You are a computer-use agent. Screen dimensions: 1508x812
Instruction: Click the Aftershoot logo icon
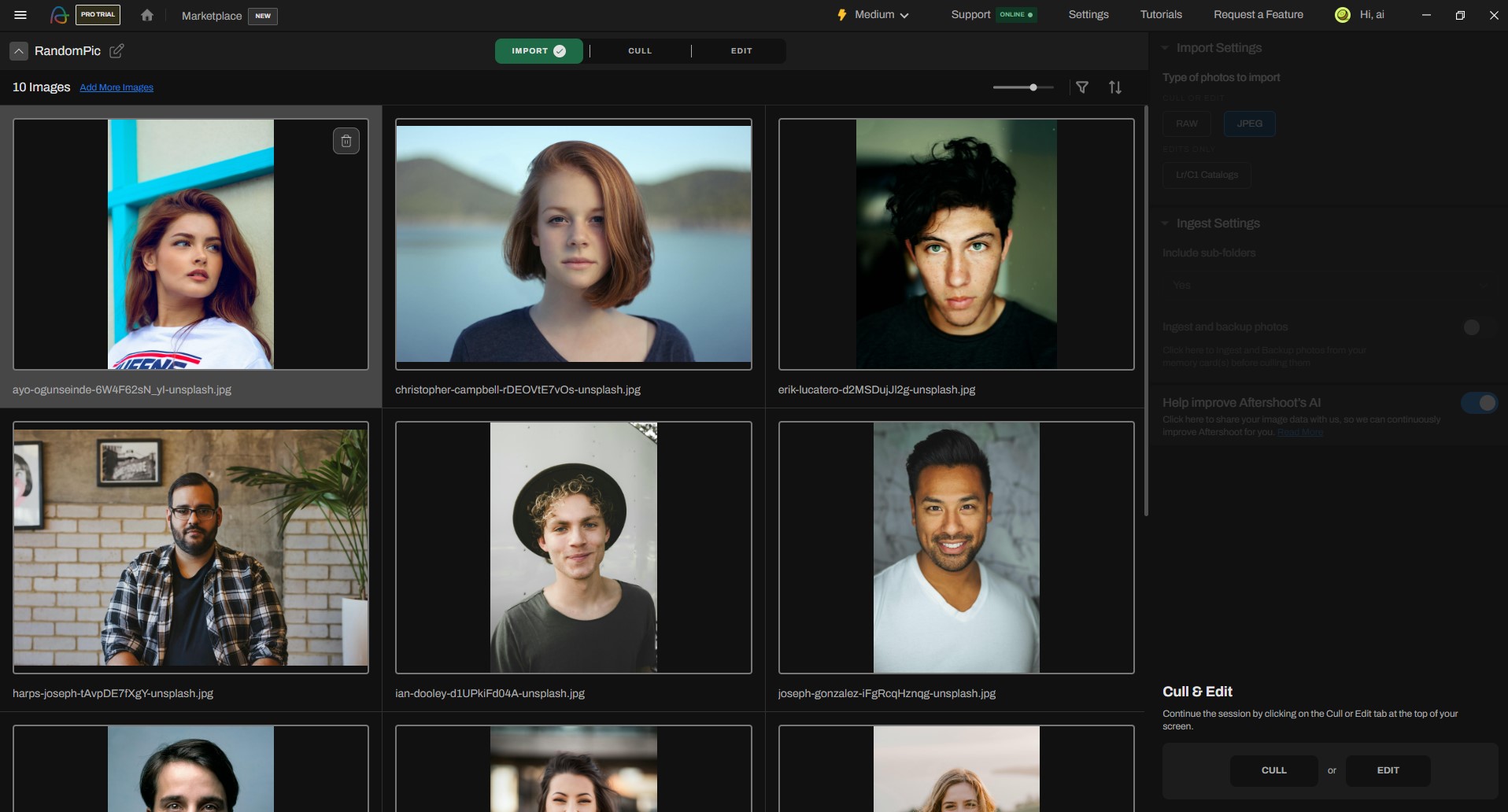59,15
